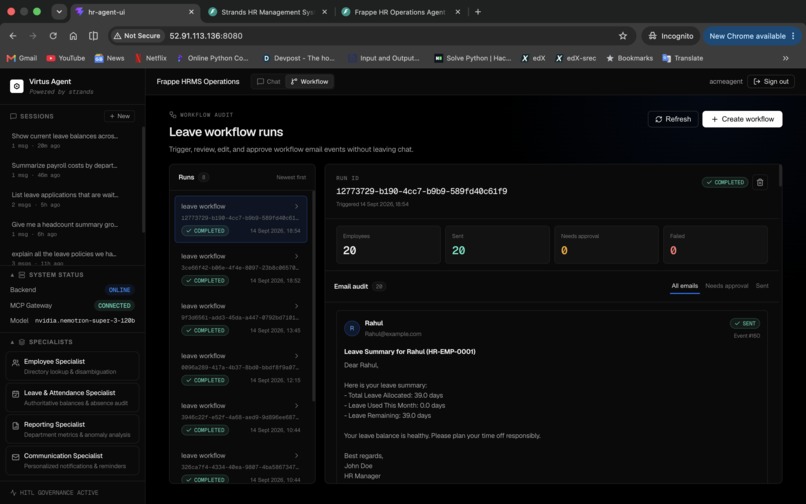Delete this run with trash icon

click(x=760, y=182)
